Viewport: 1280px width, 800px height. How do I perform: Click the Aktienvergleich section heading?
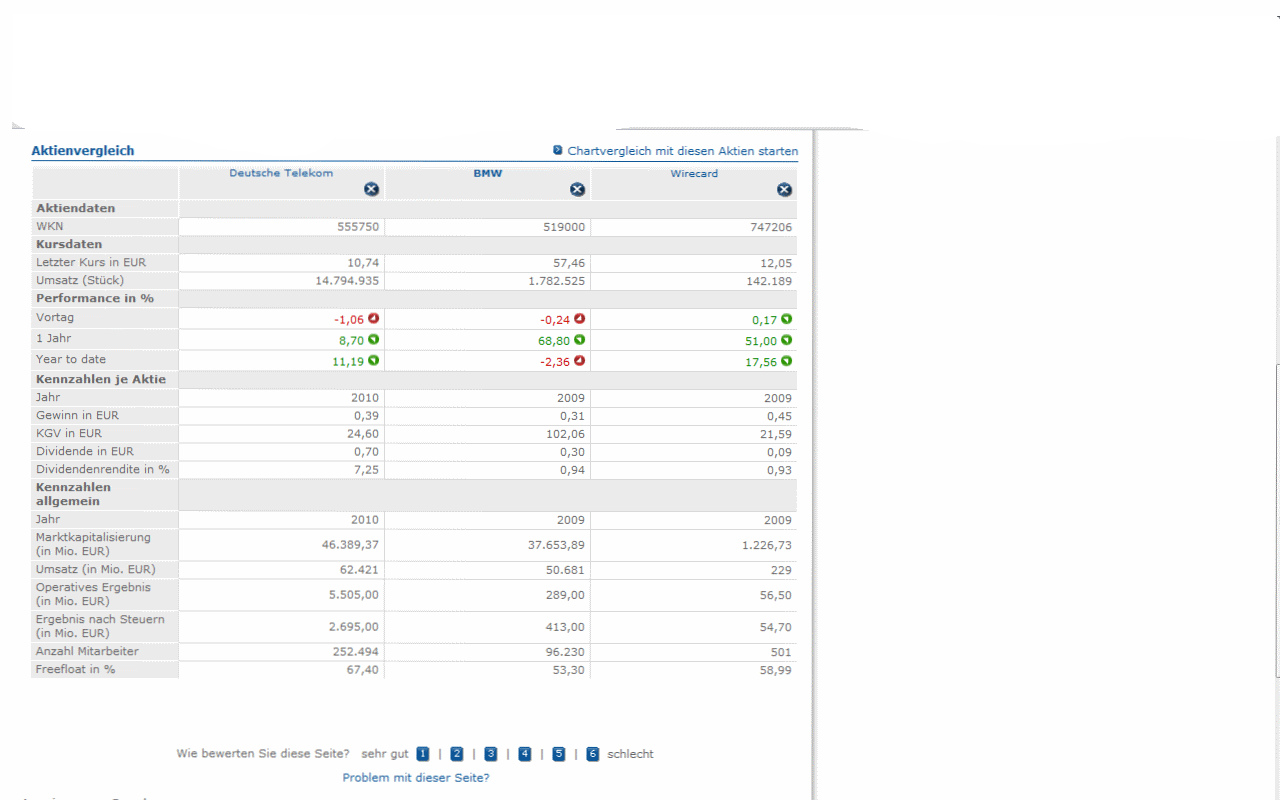coord(81,149)
